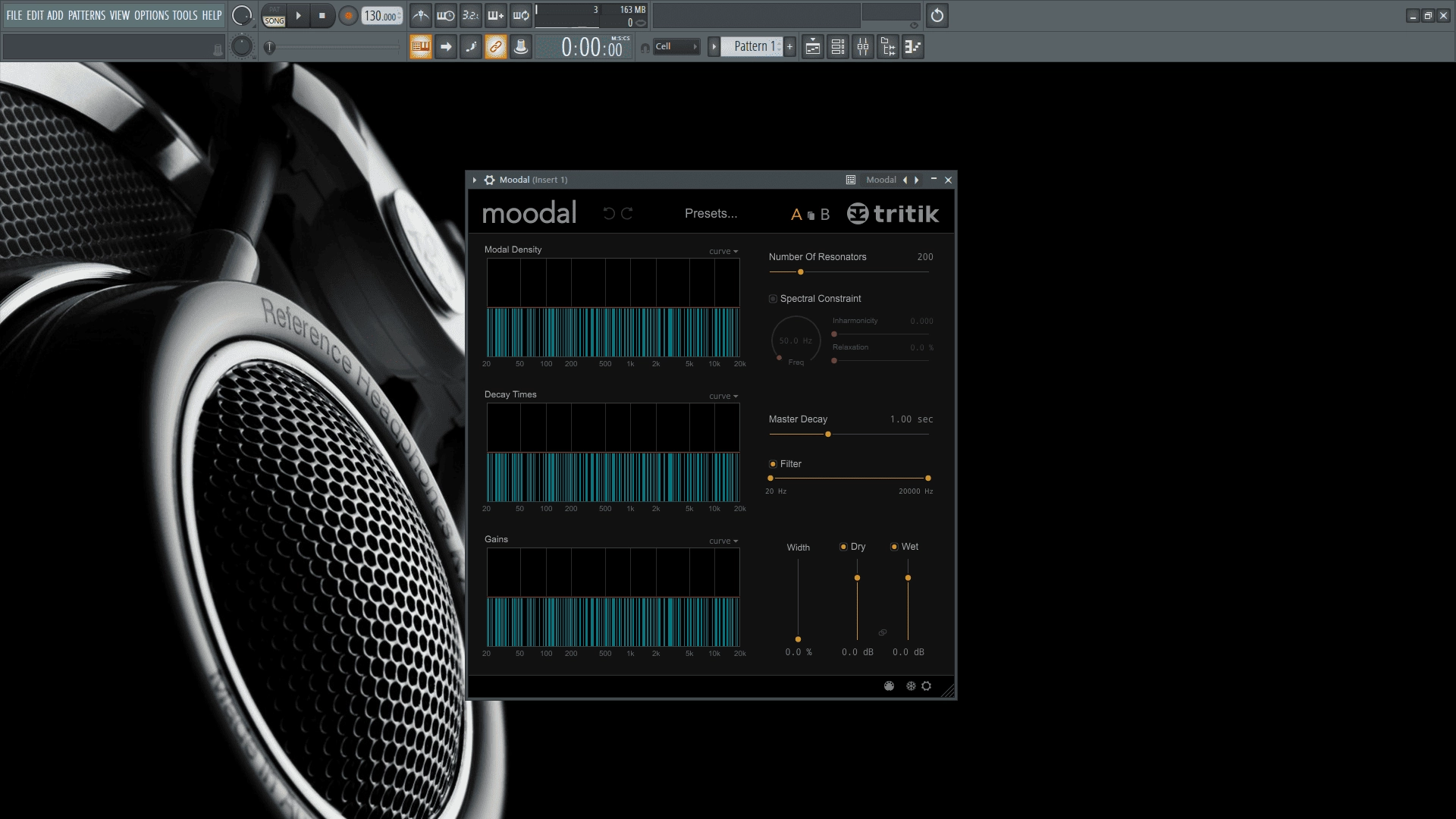Image resolution: width=1456 pixels, height=819 pixels.
Task: Click the undo arrow in Moodal
Action: tap(609, 214)
